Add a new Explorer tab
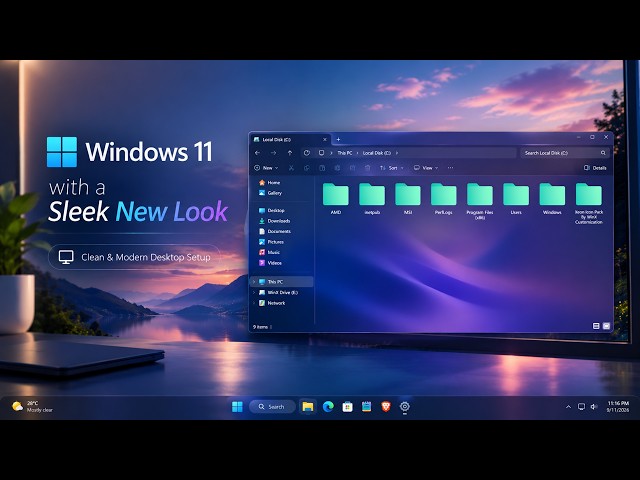640x480 pixels. click(338, 139)
